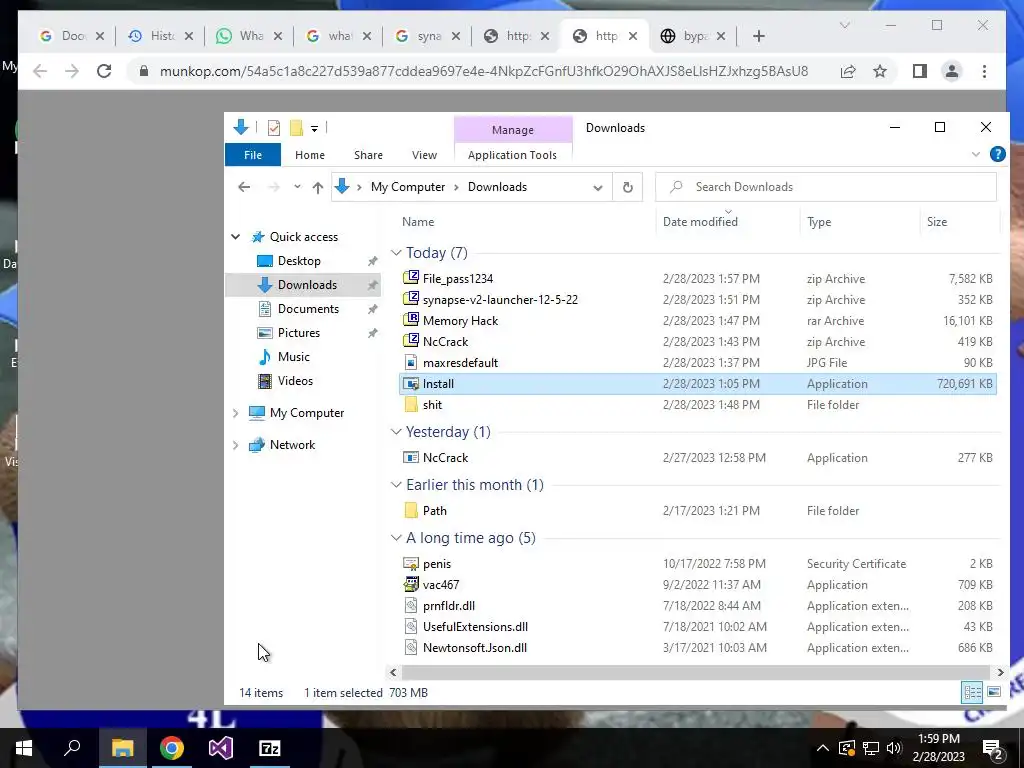
Task: Toggle Chrome side panel icon
Action: (920, 71)
